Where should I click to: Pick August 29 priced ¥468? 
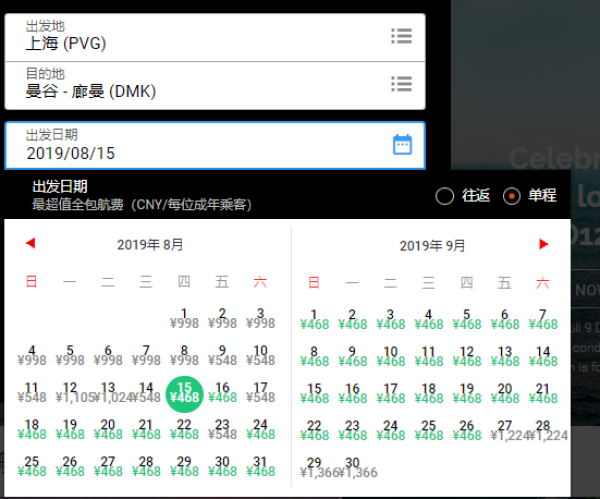click(x=184, y=467)
